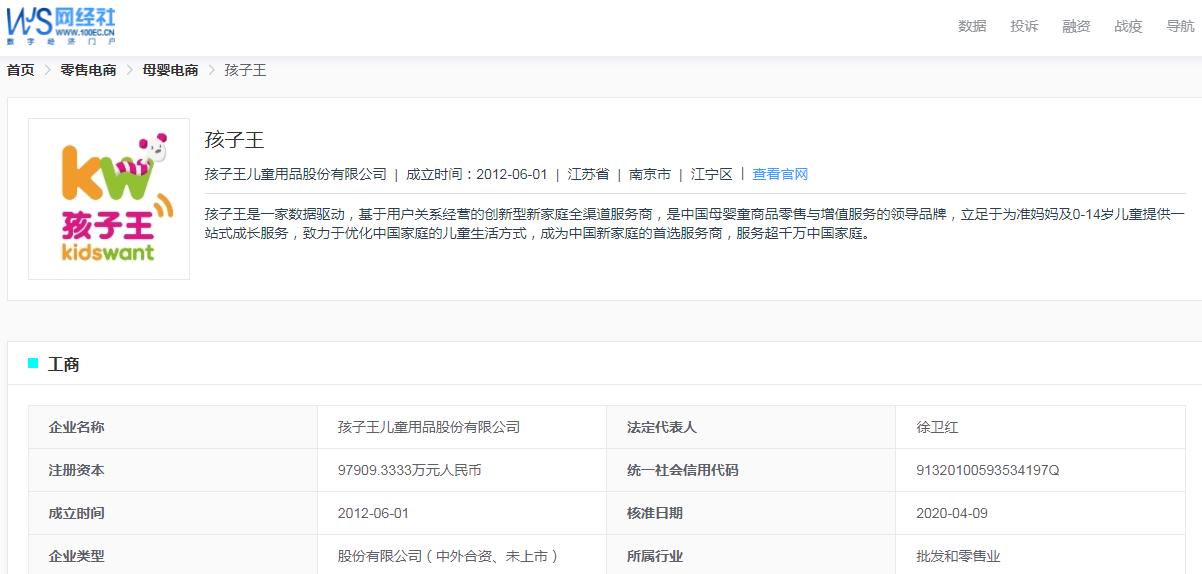
Task: Open the 导航 navigation menu
Action: 1180,26
